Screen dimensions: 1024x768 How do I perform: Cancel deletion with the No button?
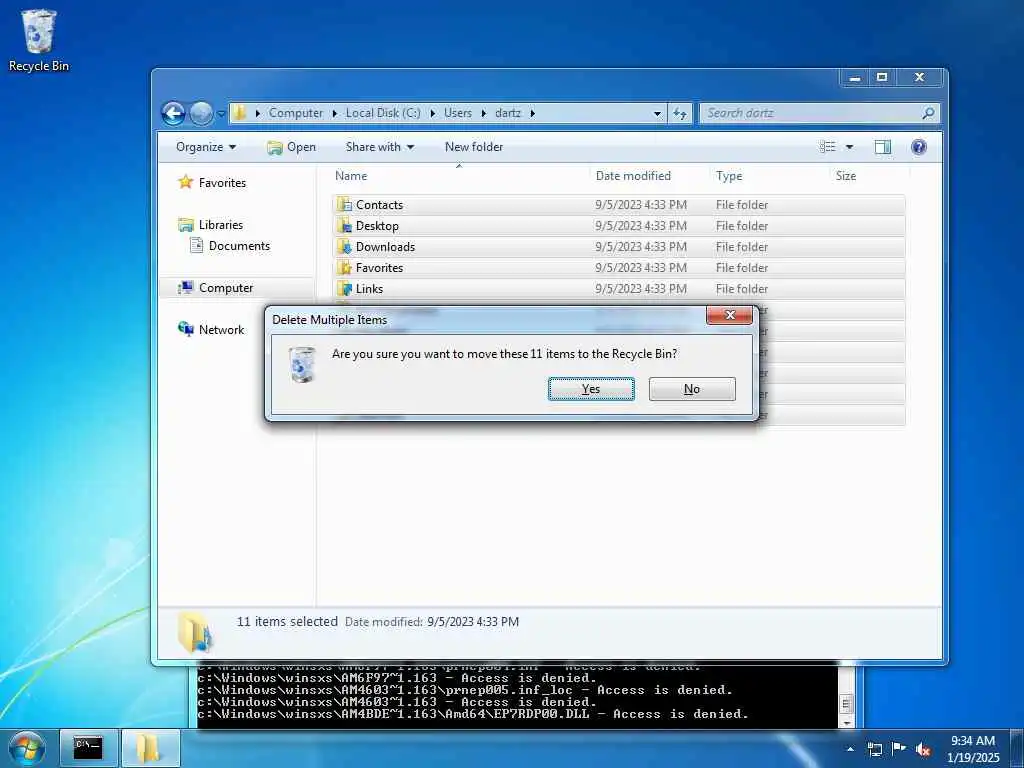[x=692, y=389]
